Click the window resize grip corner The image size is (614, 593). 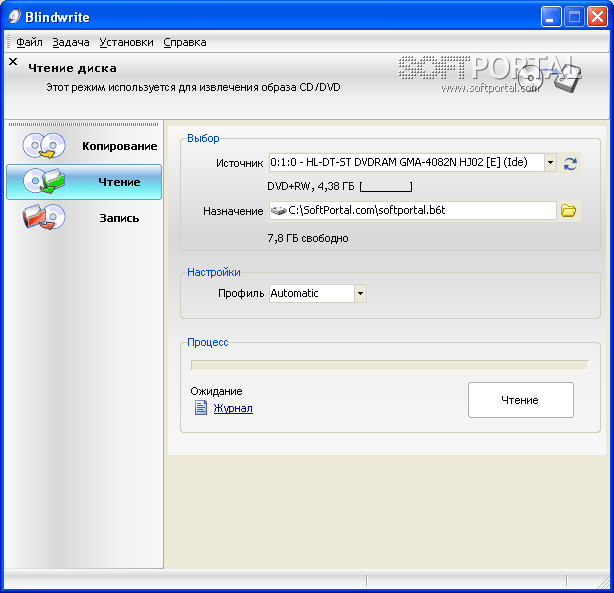pos(604,583)
